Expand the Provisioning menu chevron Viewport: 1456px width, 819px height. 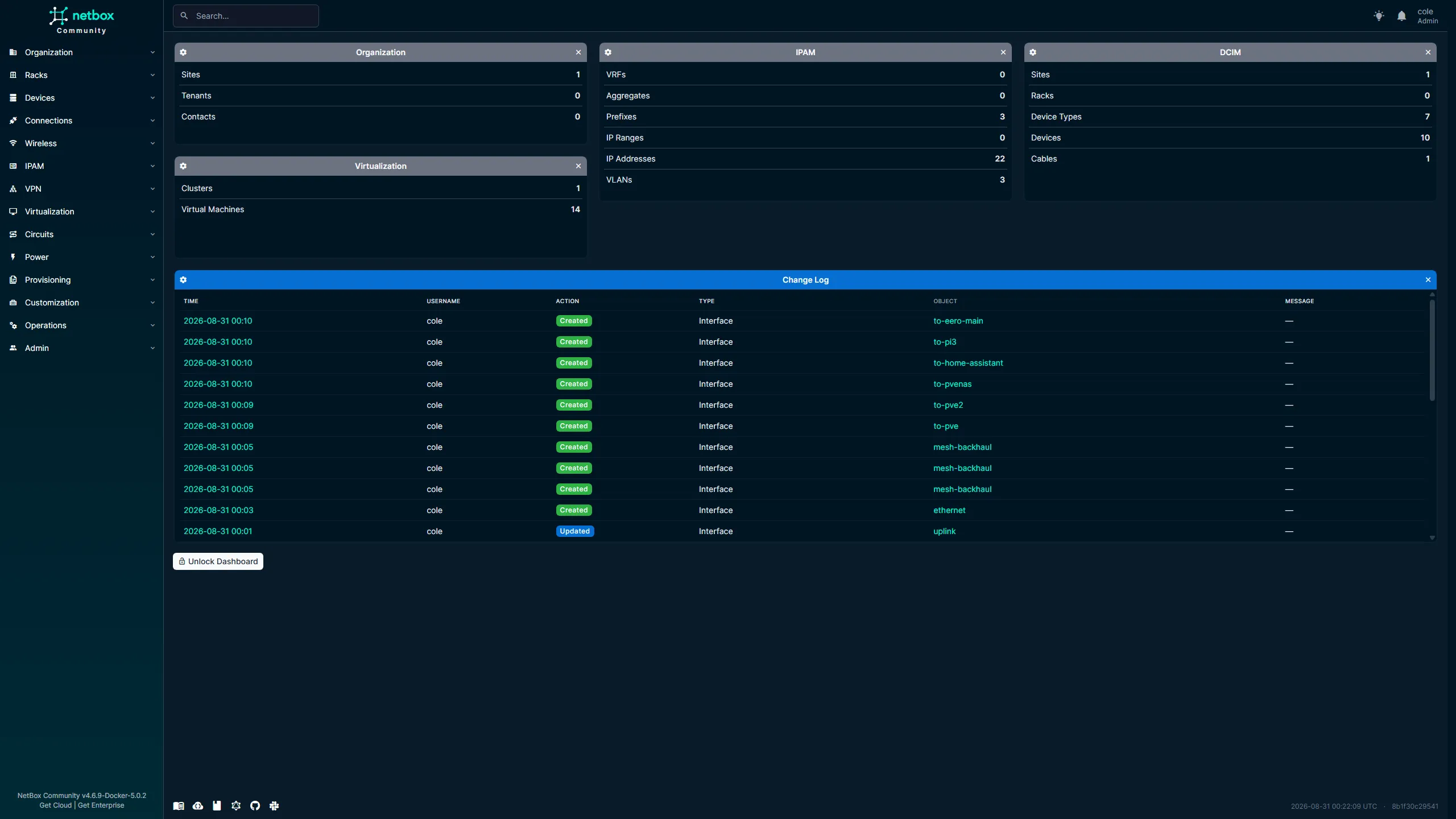coord(152,280)
